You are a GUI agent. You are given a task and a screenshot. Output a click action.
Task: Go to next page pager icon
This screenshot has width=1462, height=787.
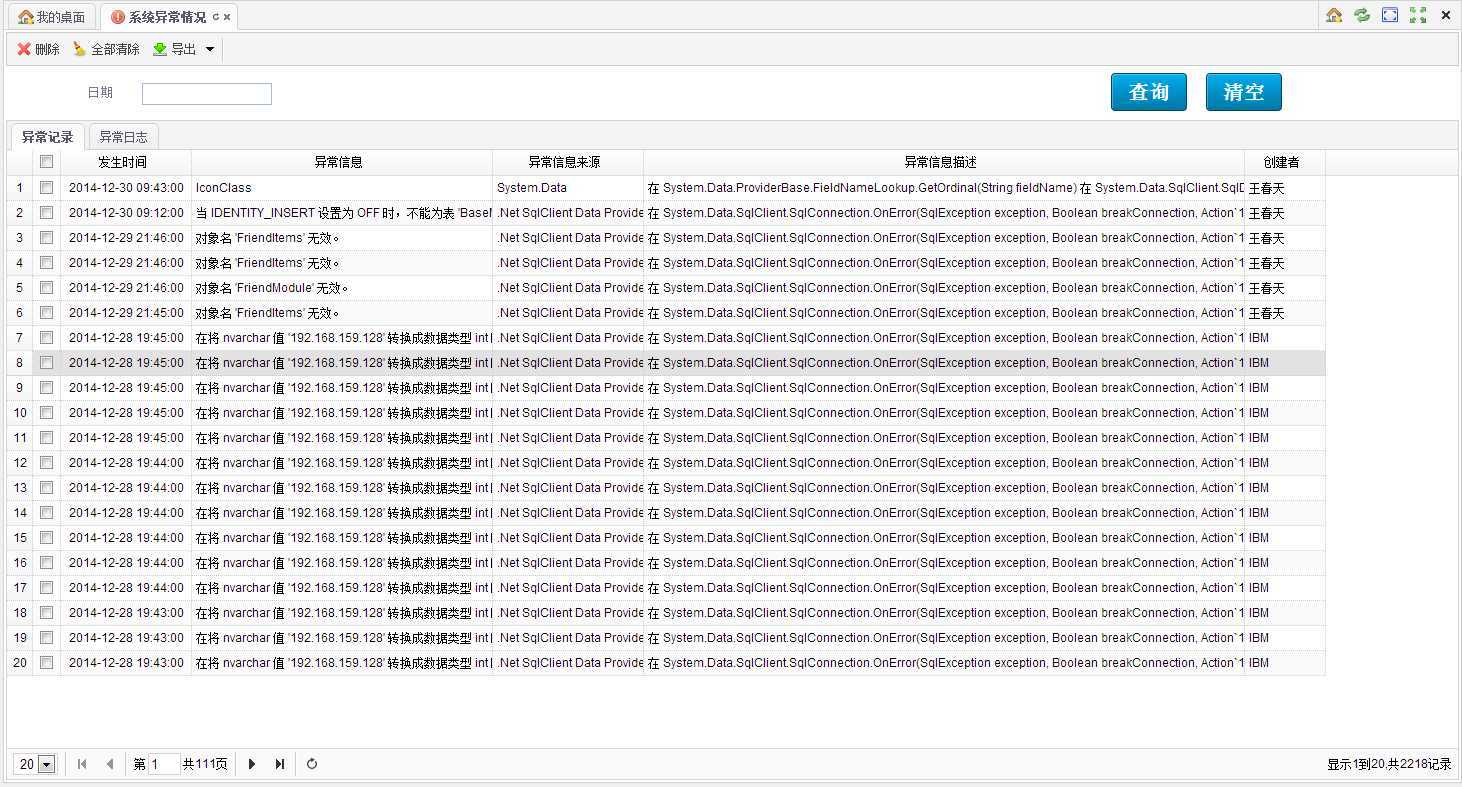tap(252, 764)
